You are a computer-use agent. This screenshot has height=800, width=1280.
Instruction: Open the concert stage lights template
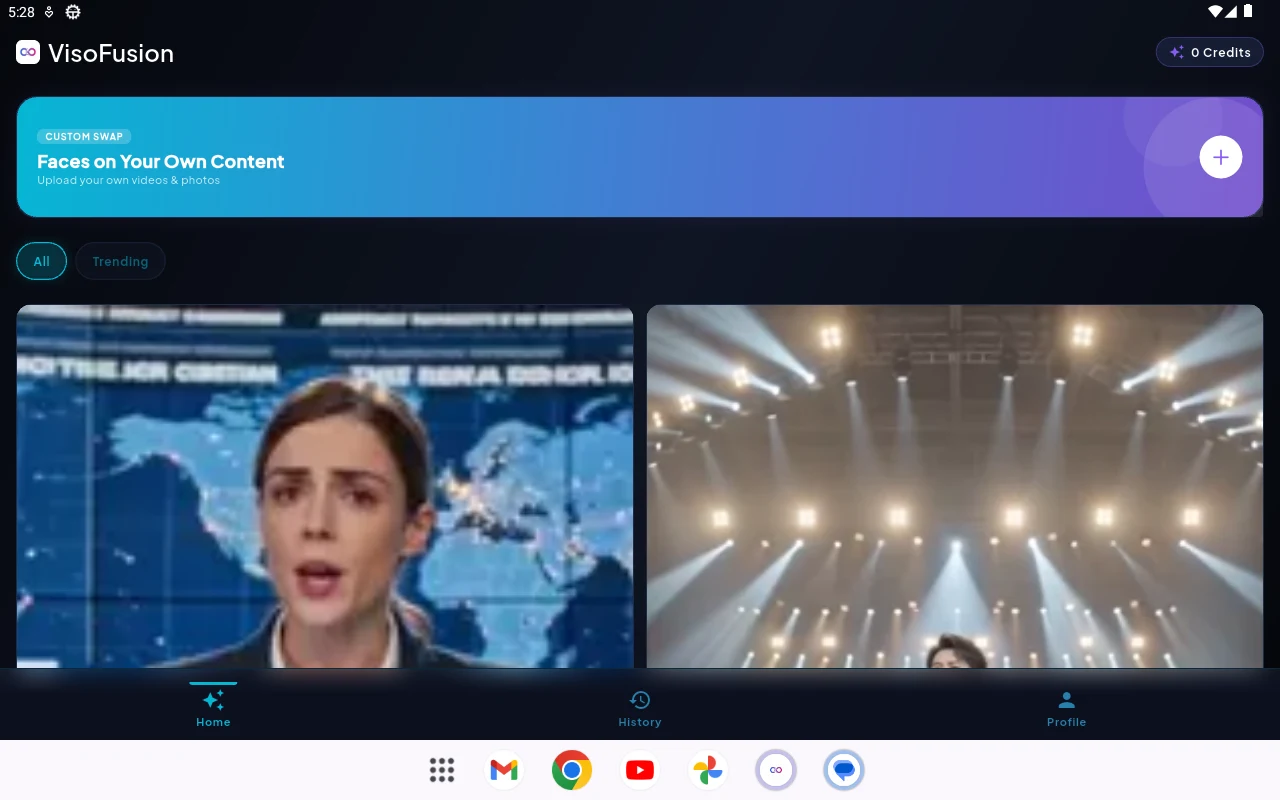coord(955,486)
